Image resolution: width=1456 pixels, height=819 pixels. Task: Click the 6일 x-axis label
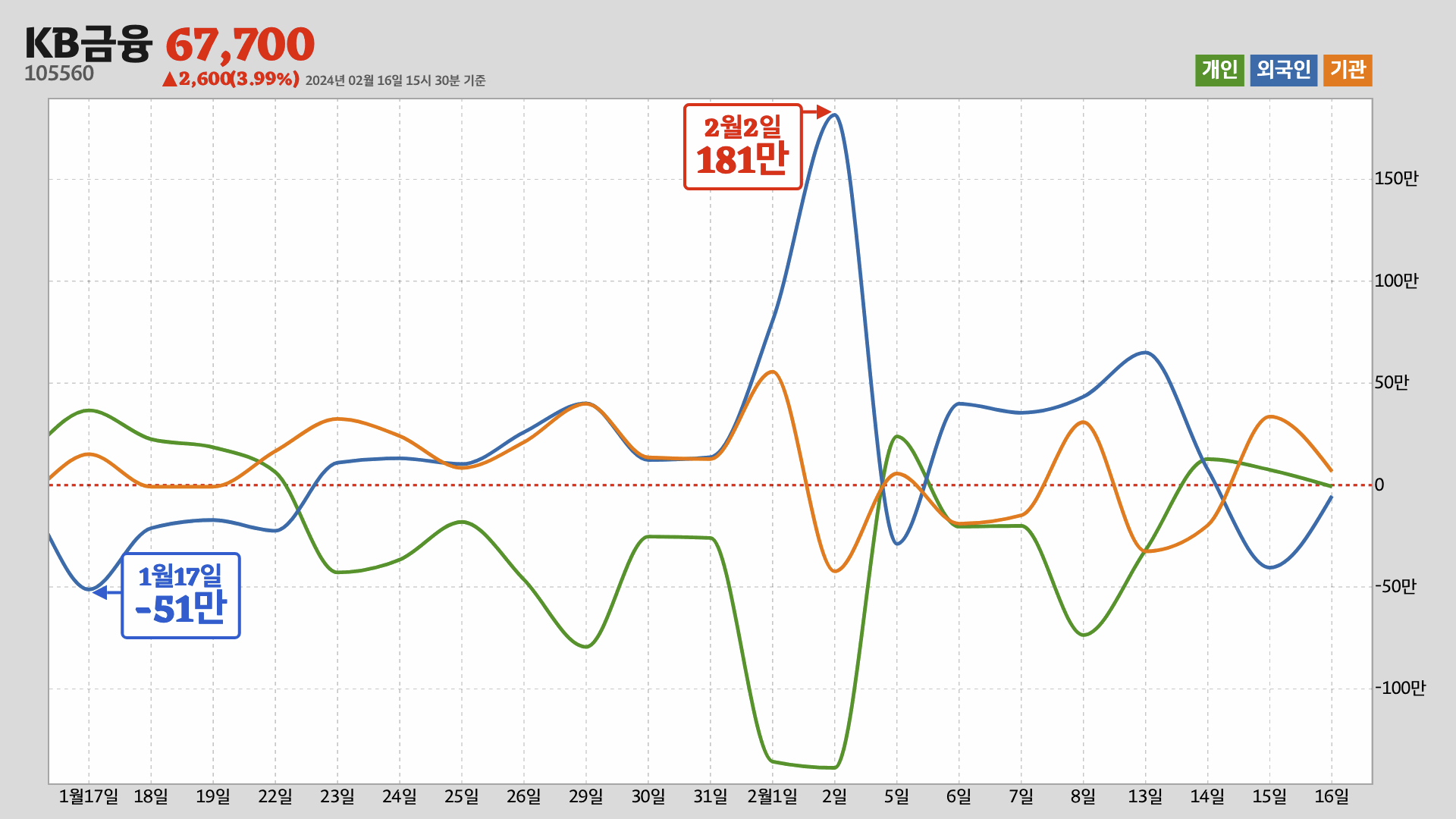[959, 797]
